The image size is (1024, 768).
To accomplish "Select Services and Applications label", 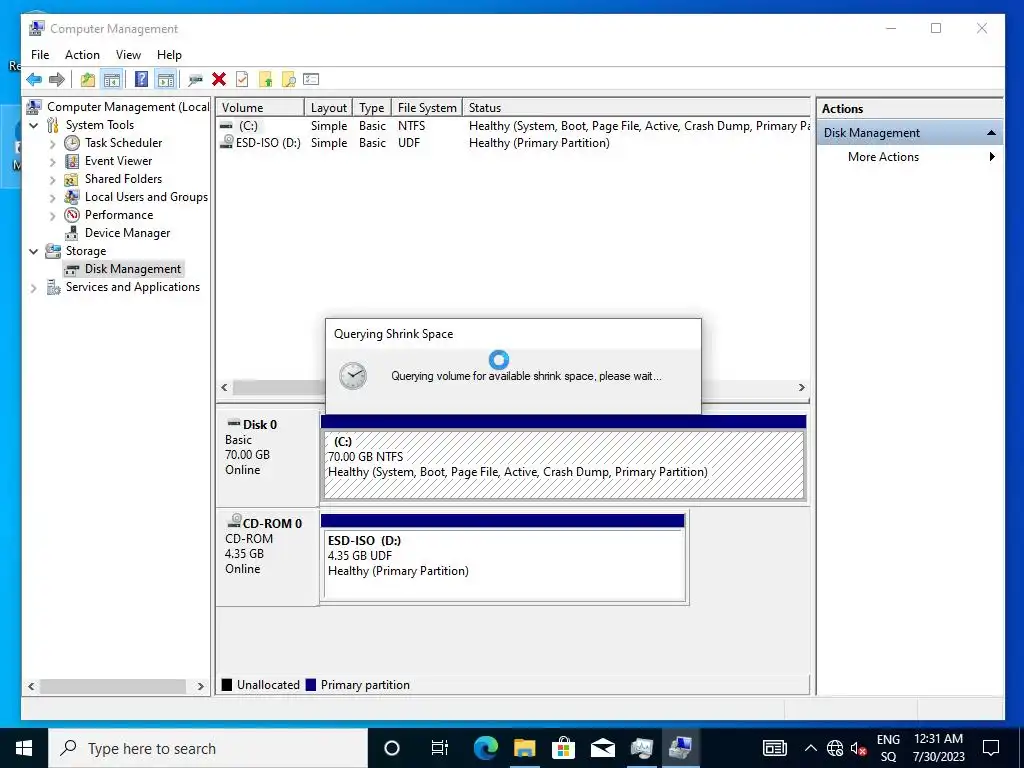I will [x=133, y=287].
